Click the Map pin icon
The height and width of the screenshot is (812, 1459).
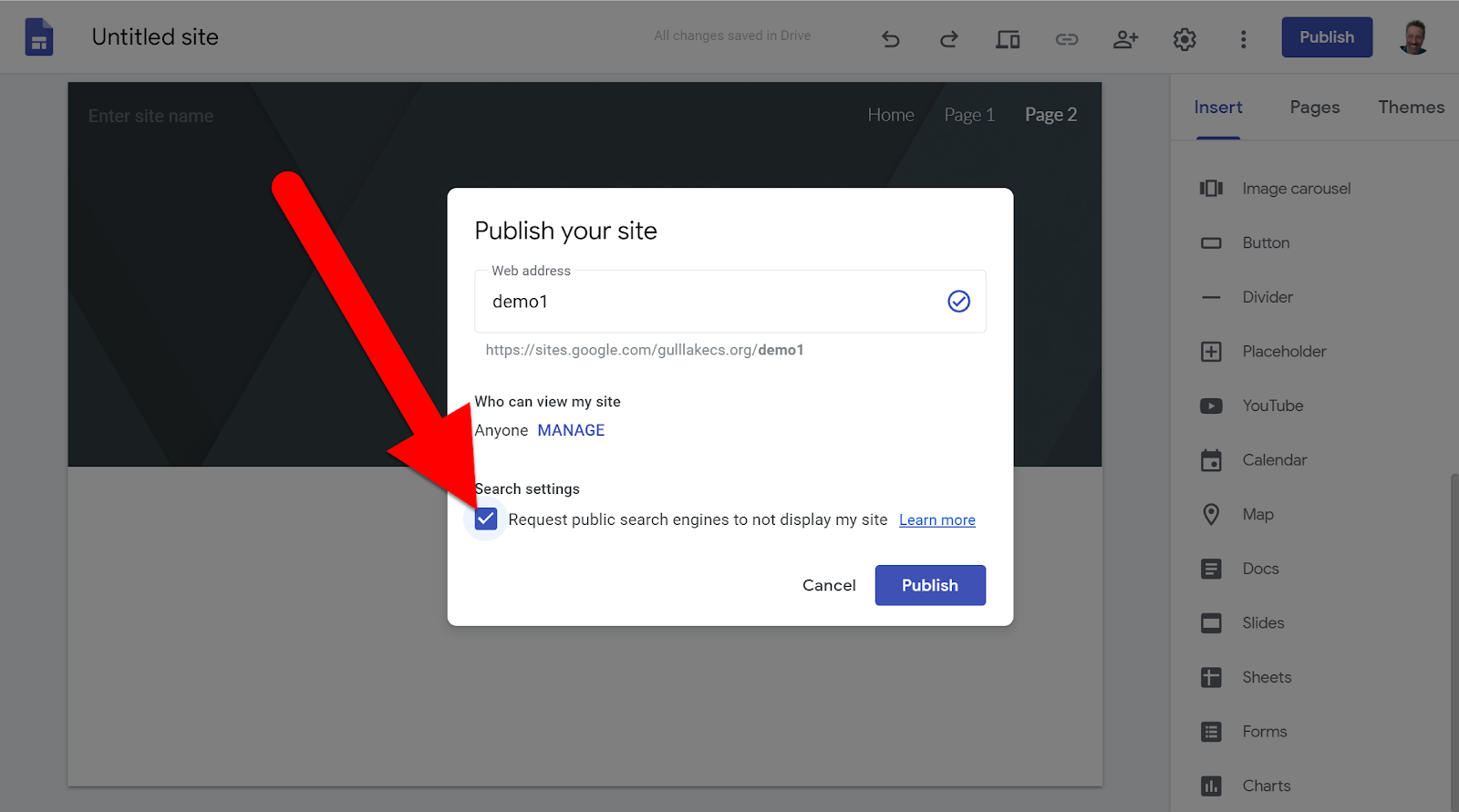pyautogui.click(x=1211, y=514)
